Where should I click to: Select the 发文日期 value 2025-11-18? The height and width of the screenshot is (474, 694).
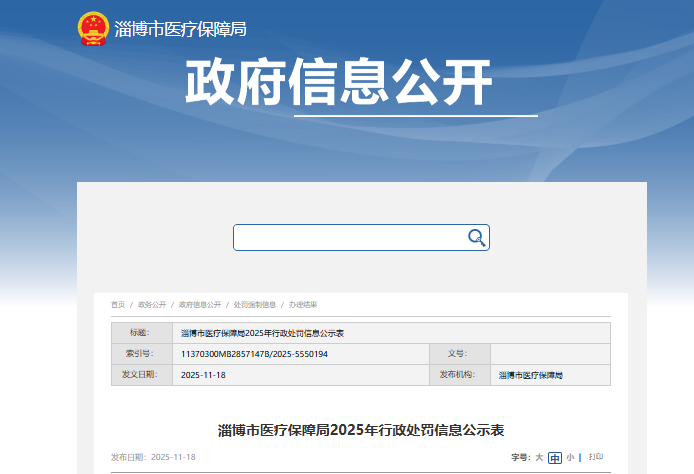pos(203,375)
